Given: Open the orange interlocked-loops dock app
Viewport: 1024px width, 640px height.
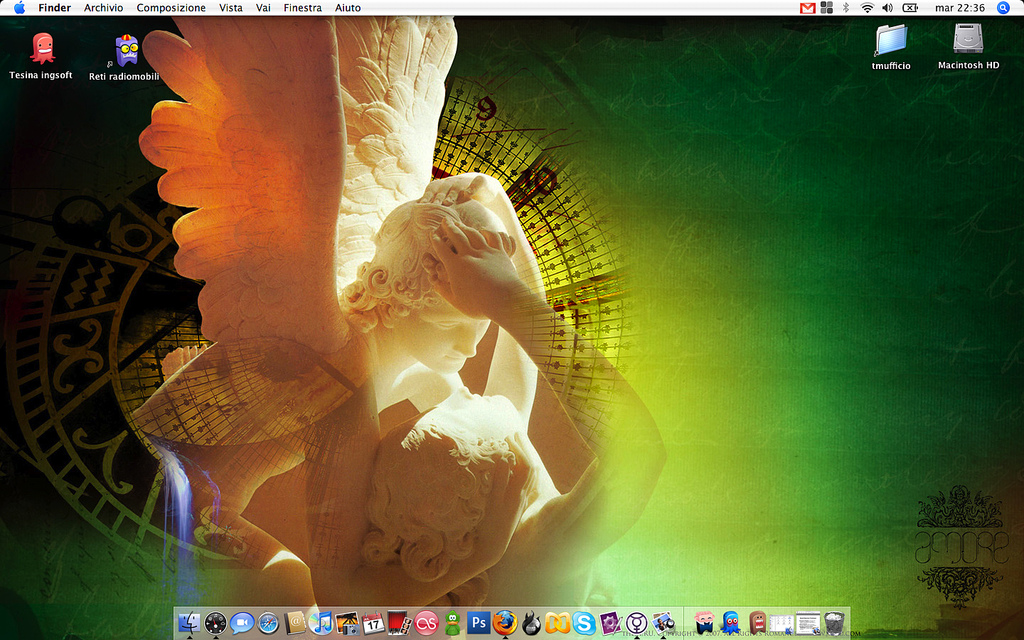Looking at the screenshot, I should (x=557, y=623).
